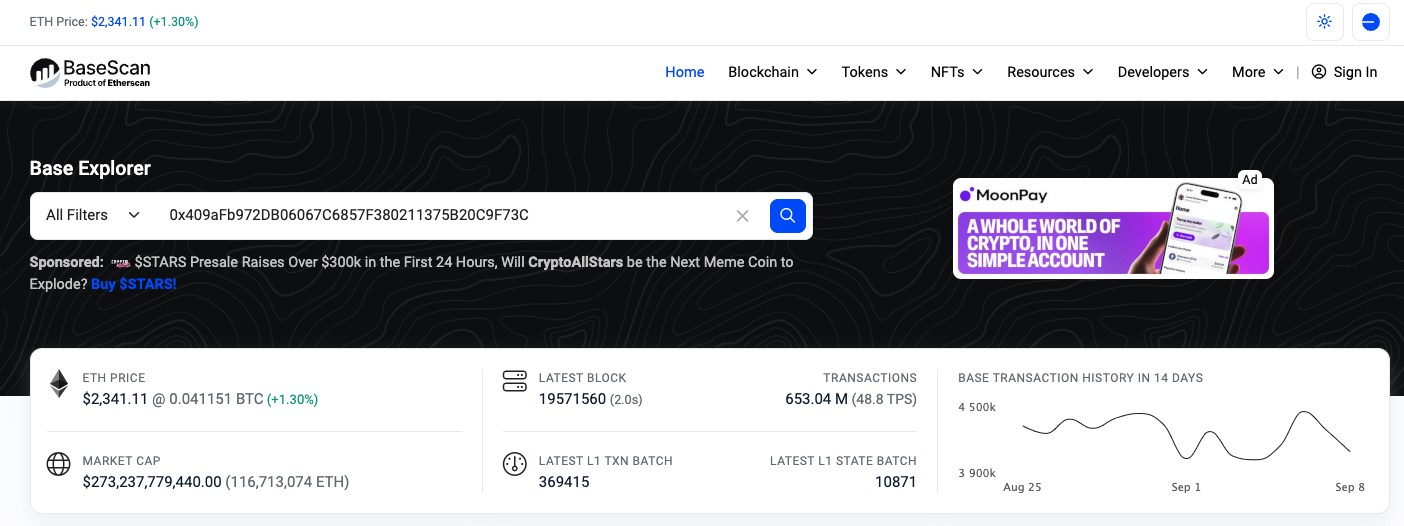Screen dimensions: 1404x526
Task: Clear the search field with X icon
Action: 742,216
